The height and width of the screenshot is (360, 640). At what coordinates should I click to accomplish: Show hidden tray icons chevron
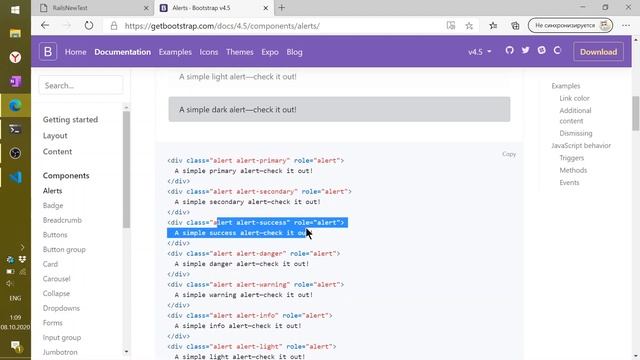pyautogui.click(x=22, y=247)
